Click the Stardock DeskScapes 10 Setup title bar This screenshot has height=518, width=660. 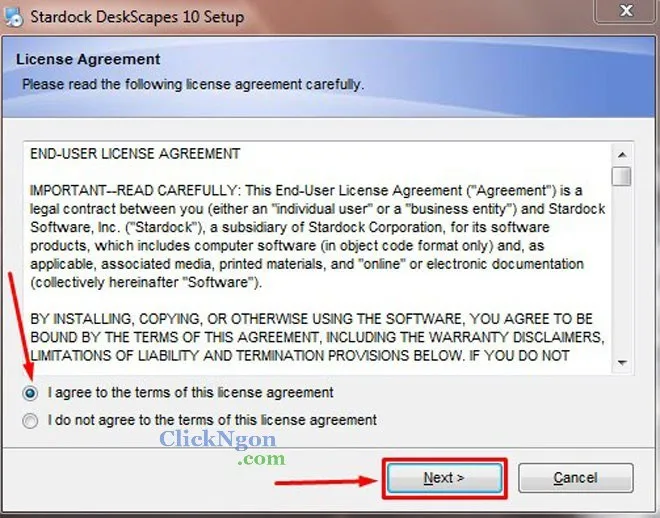pyautogui.click(x=295, y=17)
